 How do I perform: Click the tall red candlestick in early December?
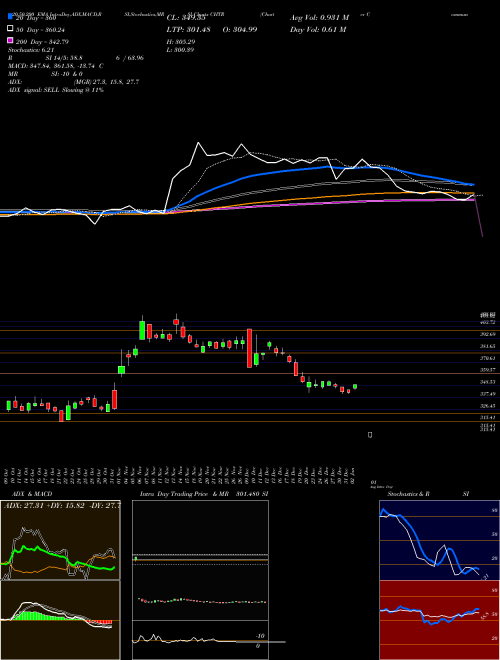249,348
